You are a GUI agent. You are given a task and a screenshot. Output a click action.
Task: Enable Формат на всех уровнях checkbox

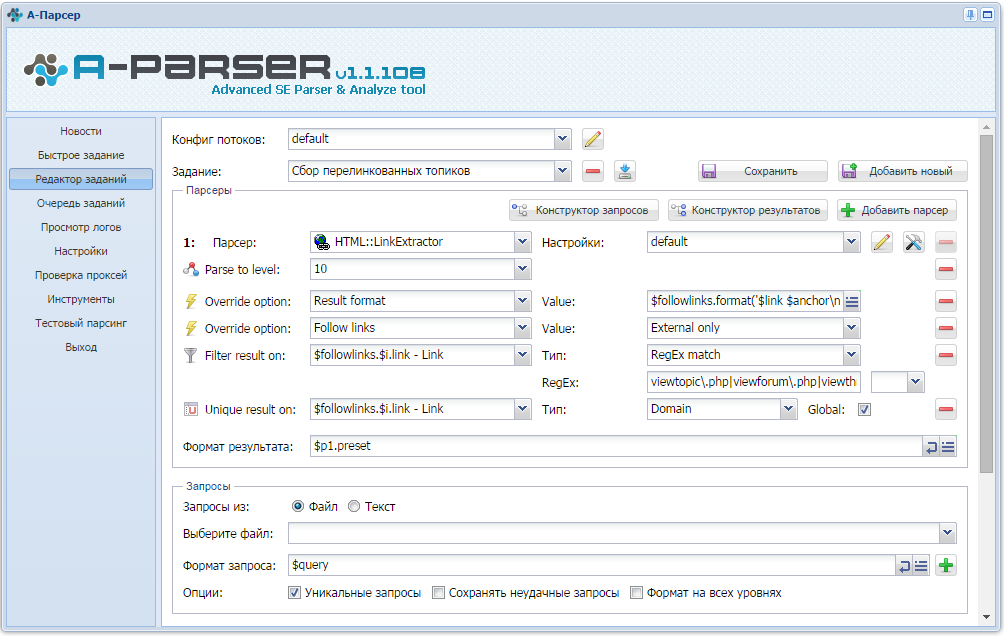point(636,592)
